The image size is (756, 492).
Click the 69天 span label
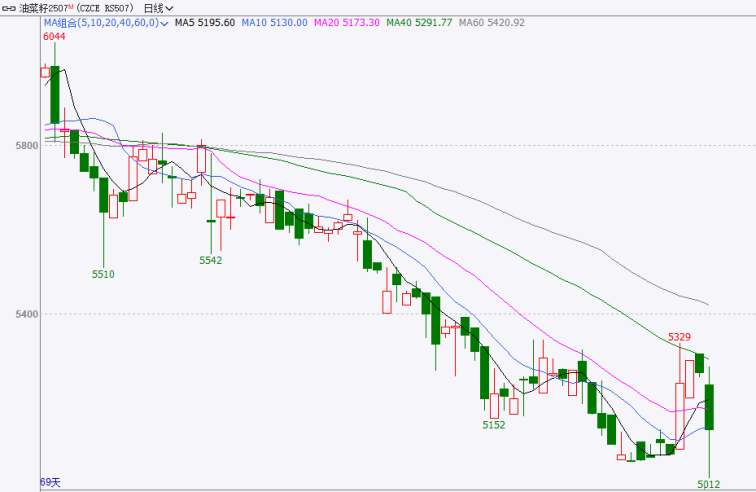(x=50, y=482)
